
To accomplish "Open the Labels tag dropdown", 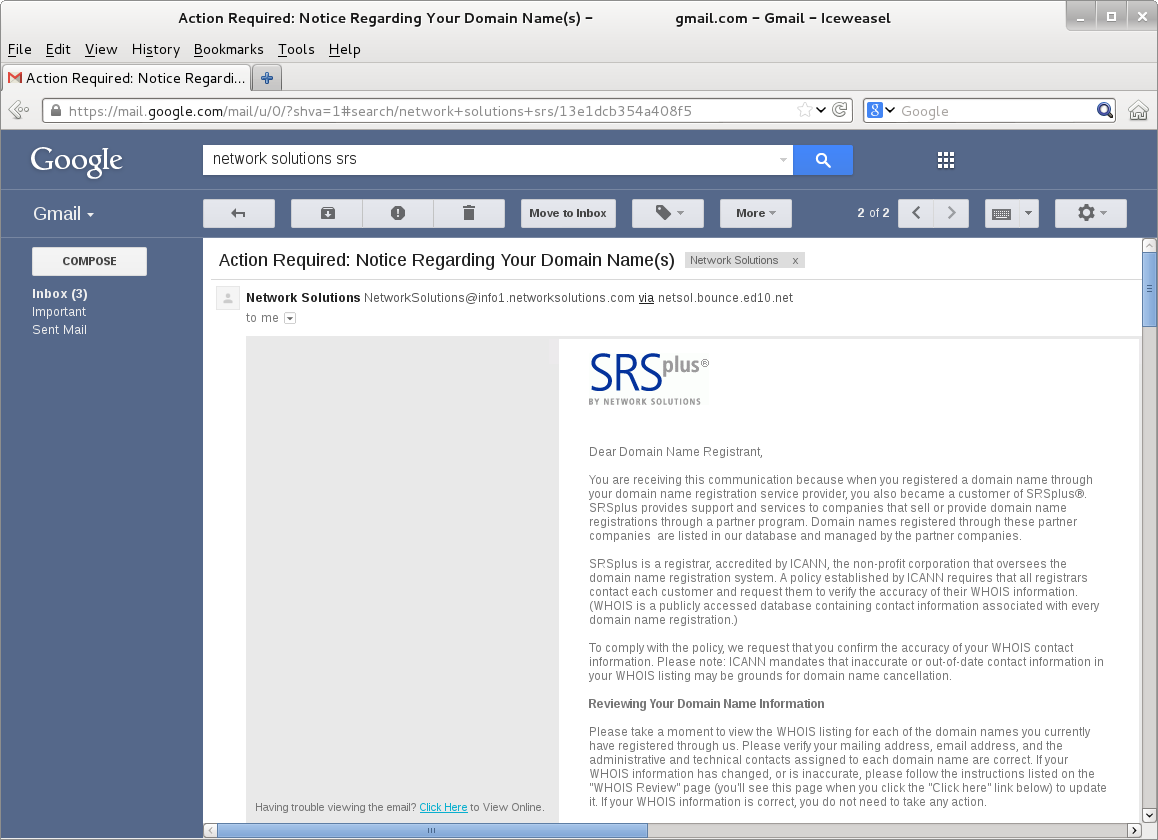I will pyautogui.click(x=668, y=214).
